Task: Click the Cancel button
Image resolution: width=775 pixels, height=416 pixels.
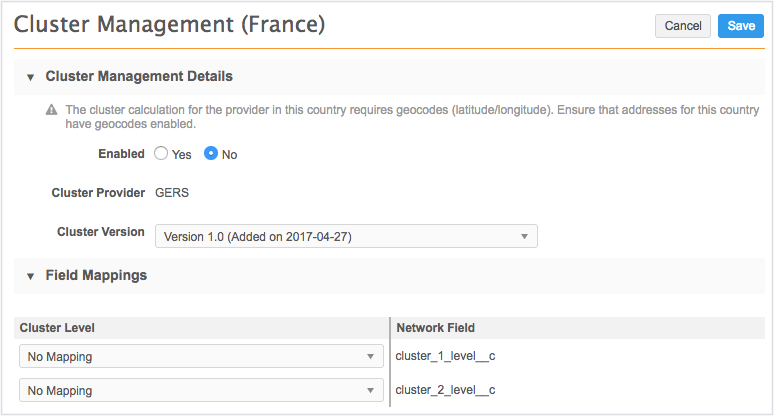Action: [x=683, y=26]
